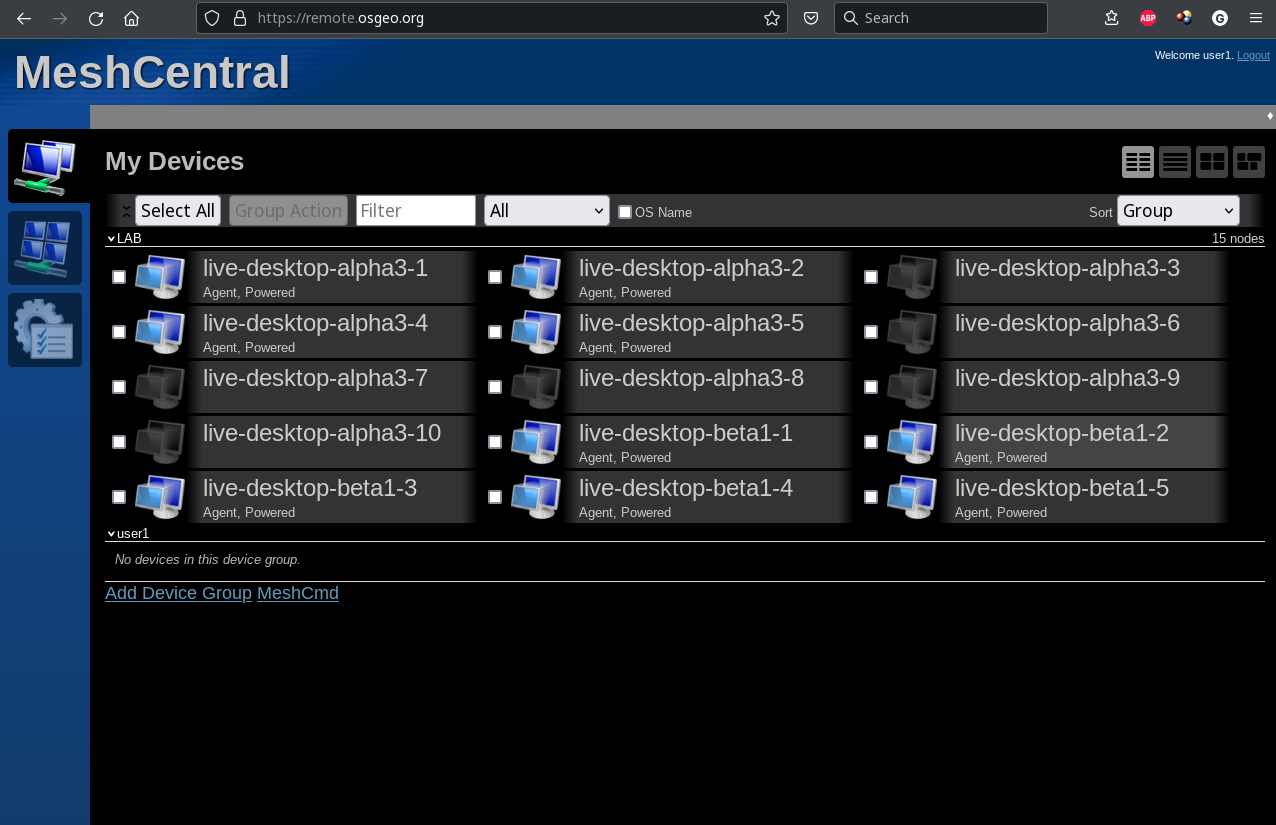The width and height of the screenshot is (1276, 825).
Task: Open the MeshCmd link
Action: 298,593
